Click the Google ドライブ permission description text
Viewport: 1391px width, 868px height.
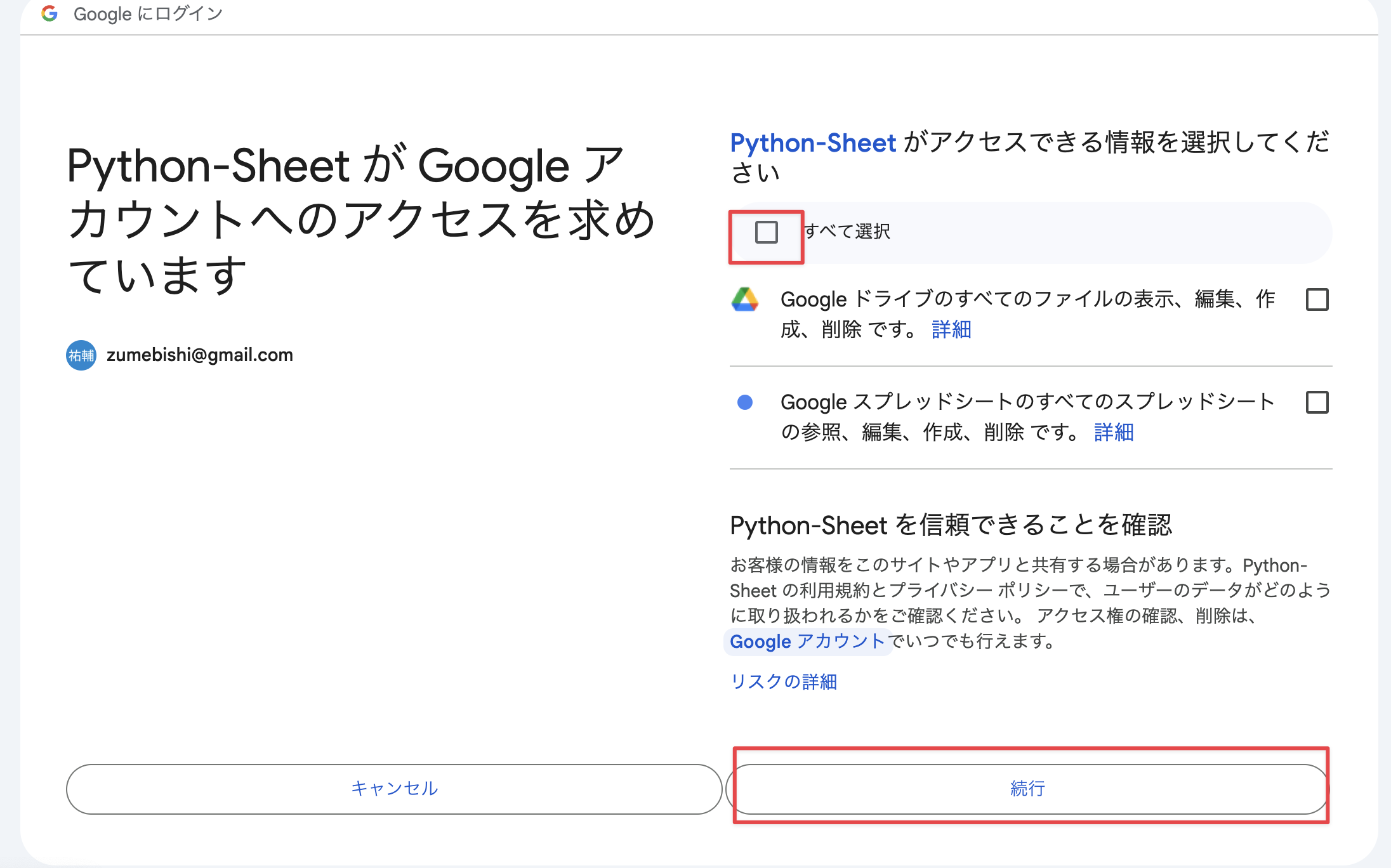coord(1027,314)
